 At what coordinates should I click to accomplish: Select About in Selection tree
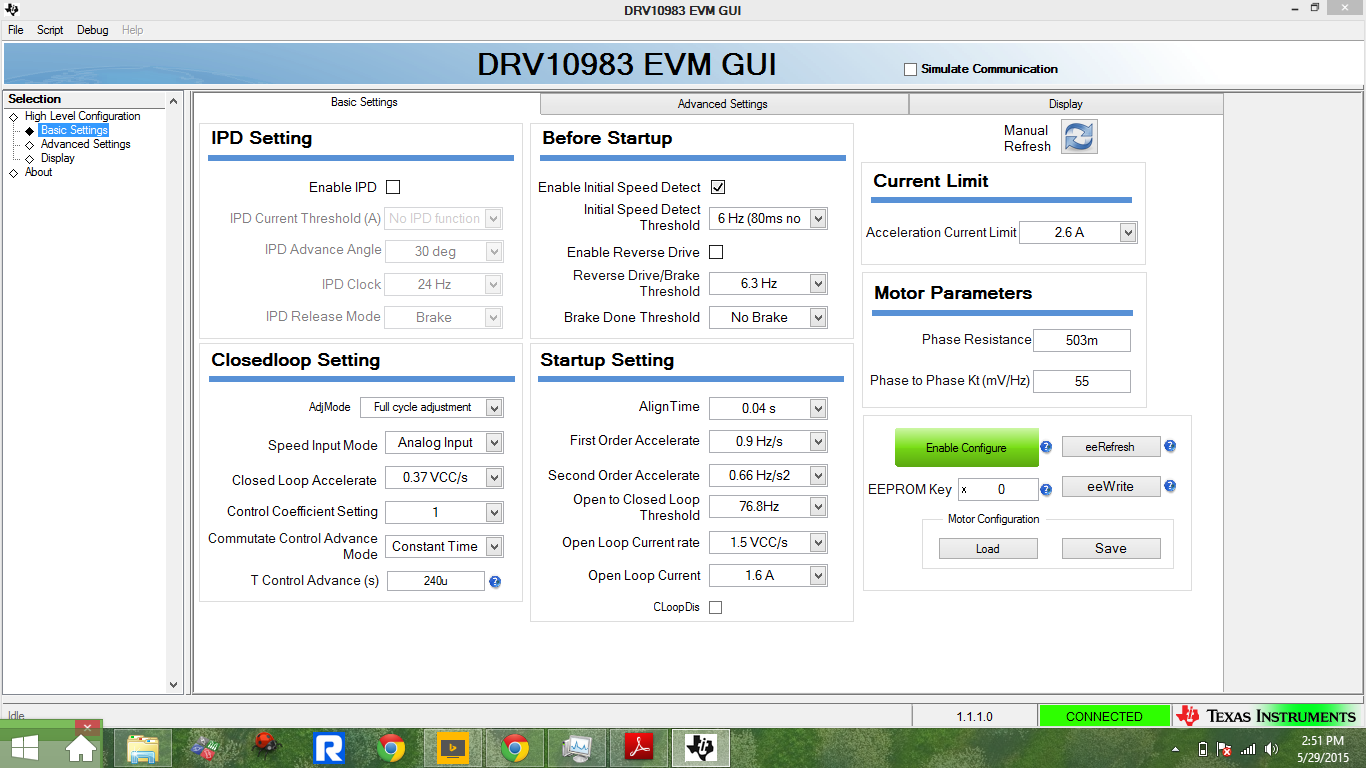point(39,172)
